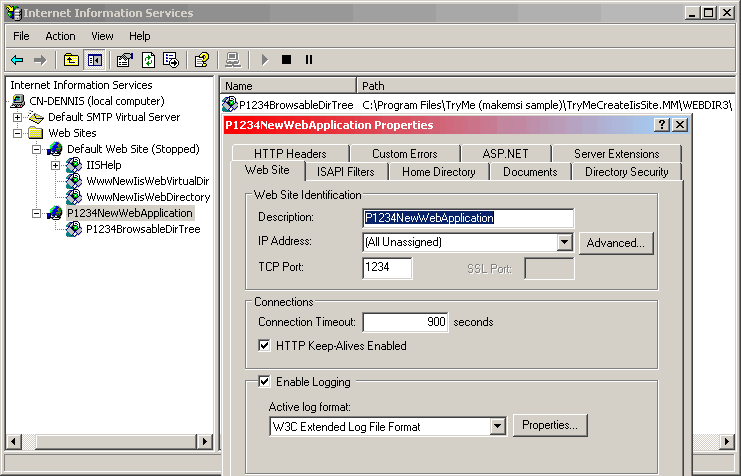Screen dimensions: 741x476
Task: Click the Properties toolbar icon
Action: (x=125, y=60)
